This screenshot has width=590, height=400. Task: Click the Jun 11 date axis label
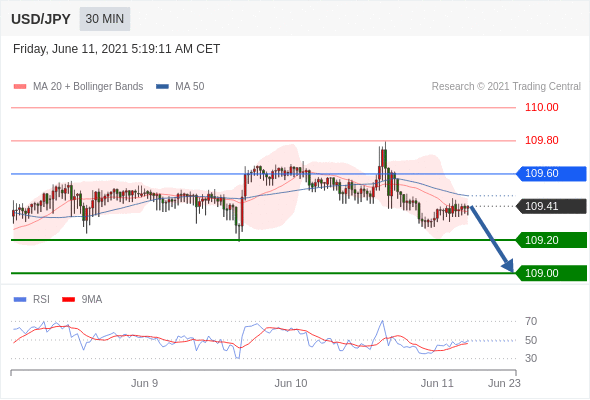pos(437,383)
